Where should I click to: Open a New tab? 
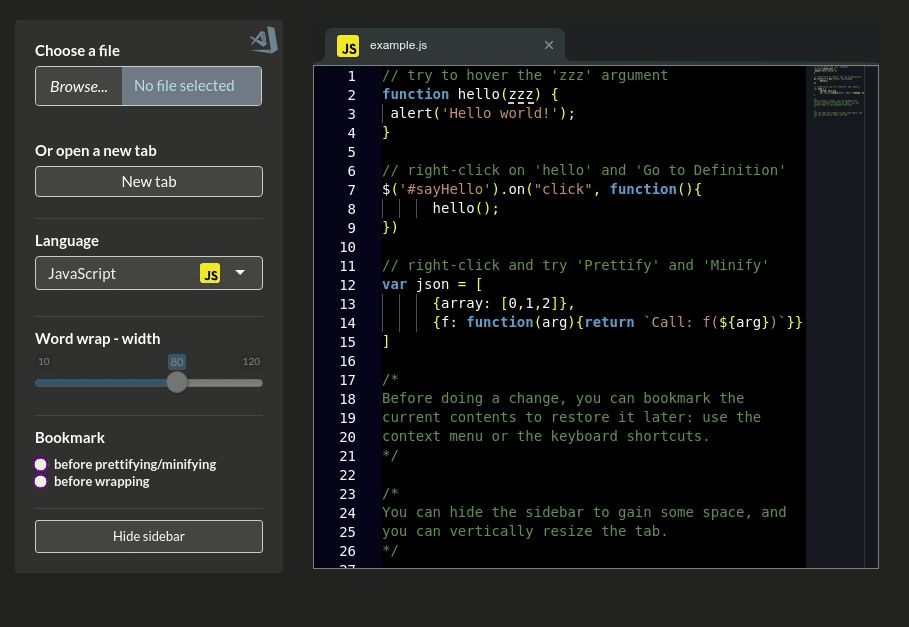(148, 181)
